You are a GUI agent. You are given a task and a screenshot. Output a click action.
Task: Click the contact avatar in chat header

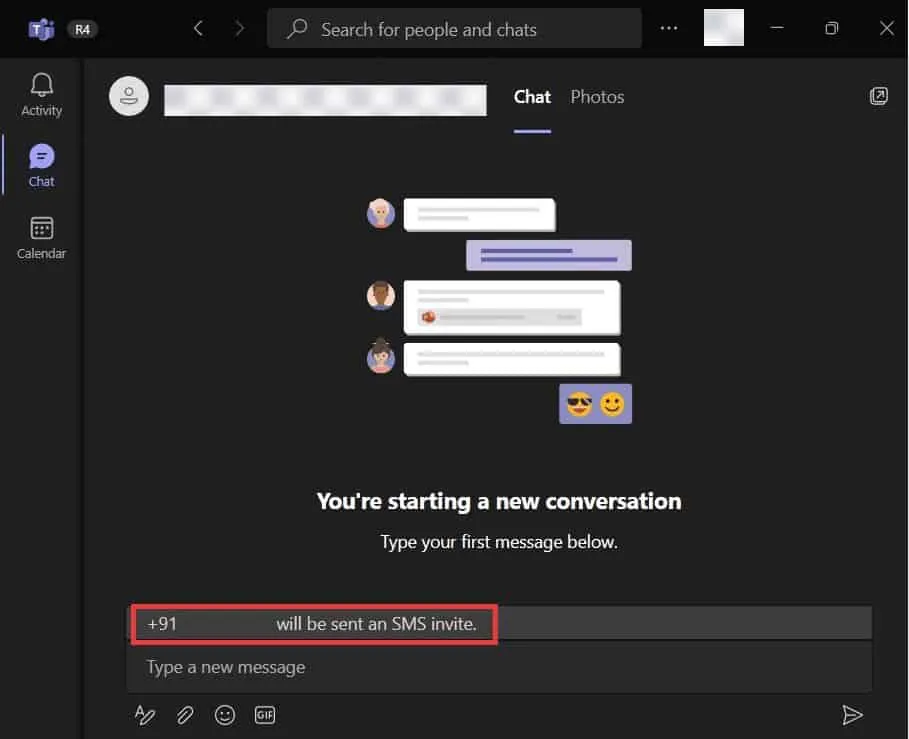click(x=129, y=97)
